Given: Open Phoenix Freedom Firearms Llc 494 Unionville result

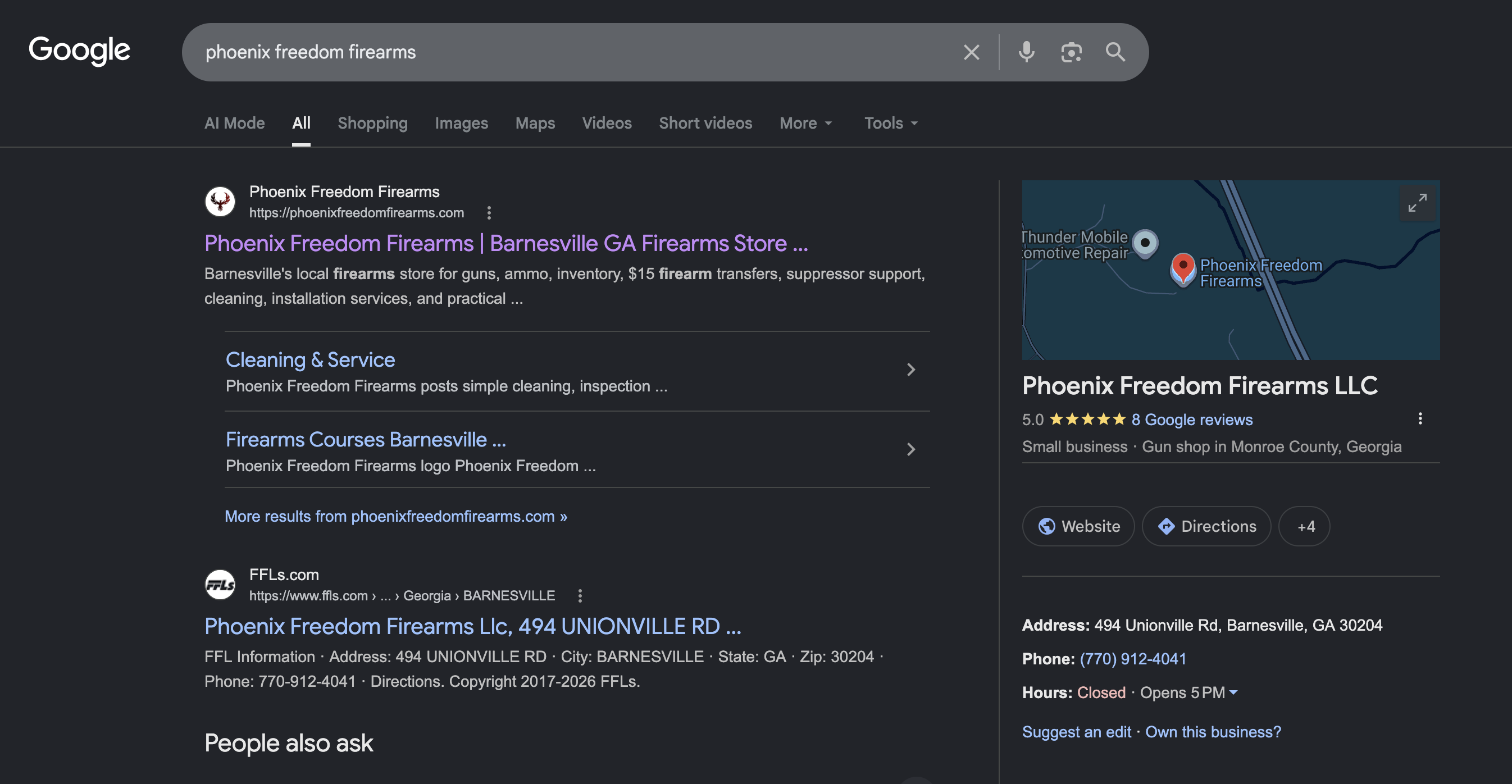Looking at the screenshot, I should click(x=472, y=626).
